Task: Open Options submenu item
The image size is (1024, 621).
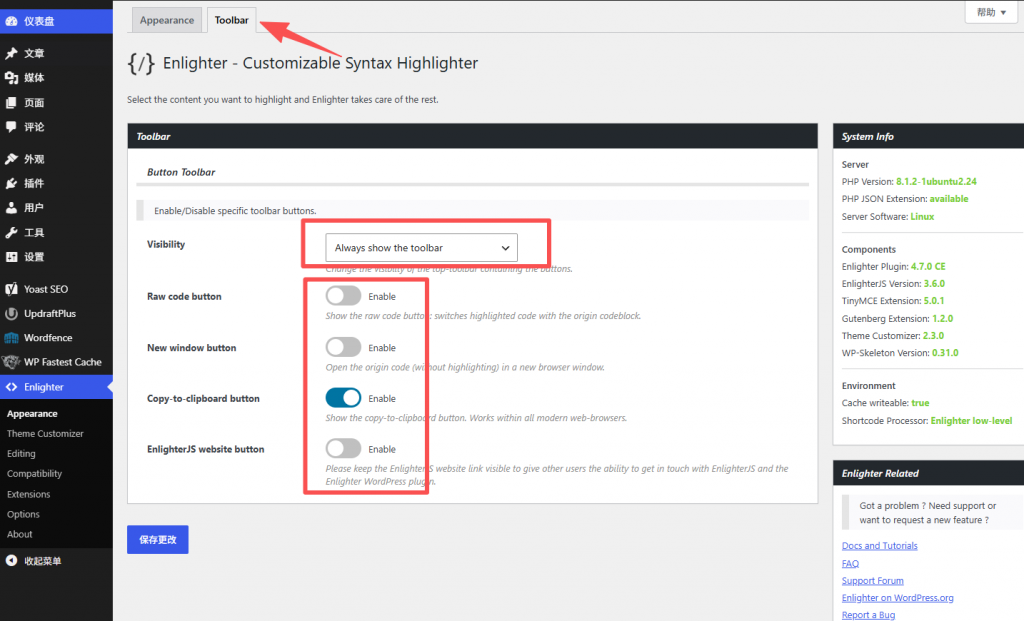Action: (x=23, y=514)
